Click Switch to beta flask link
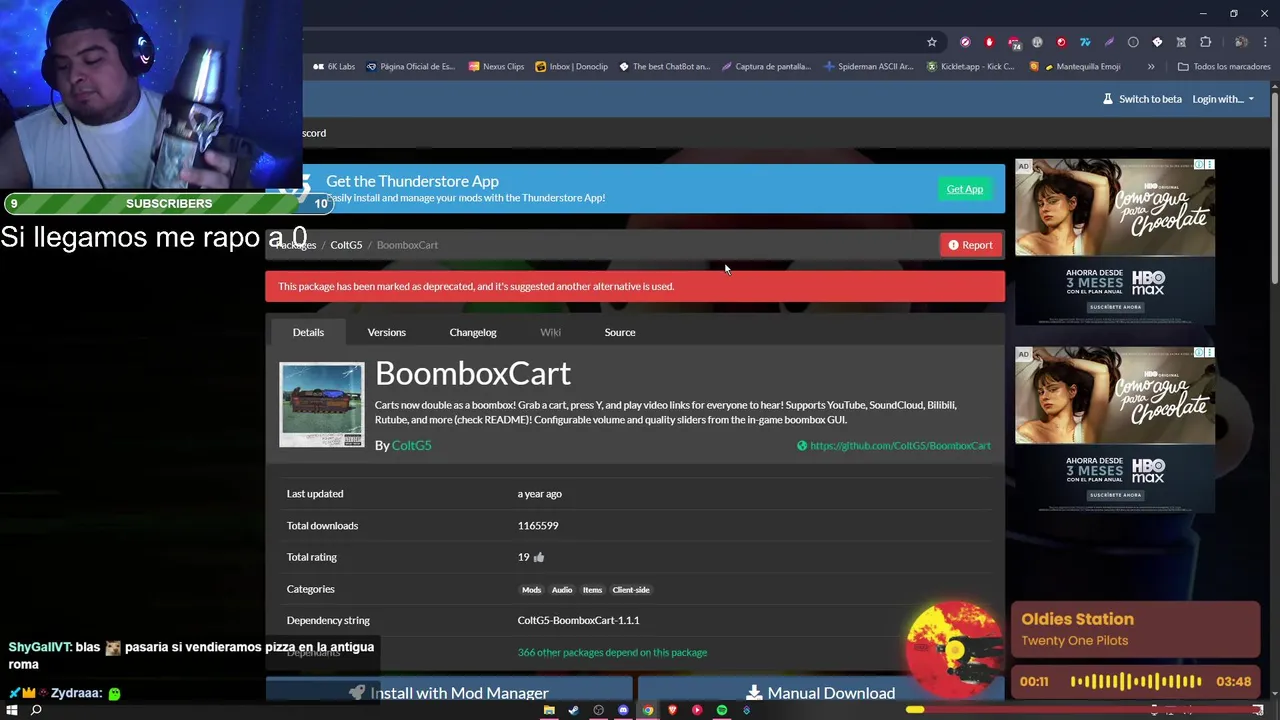Image resolution: width=1280 pixels, height=720 pixels. pos(1142,99)
